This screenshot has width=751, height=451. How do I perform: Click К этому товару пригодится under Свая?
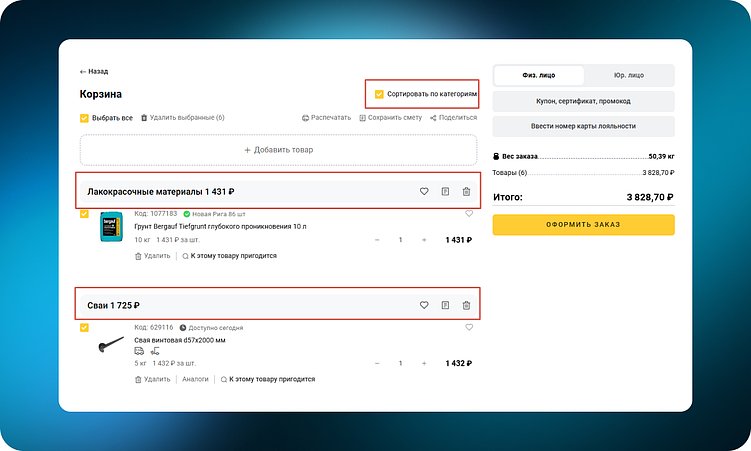[268, 379]
